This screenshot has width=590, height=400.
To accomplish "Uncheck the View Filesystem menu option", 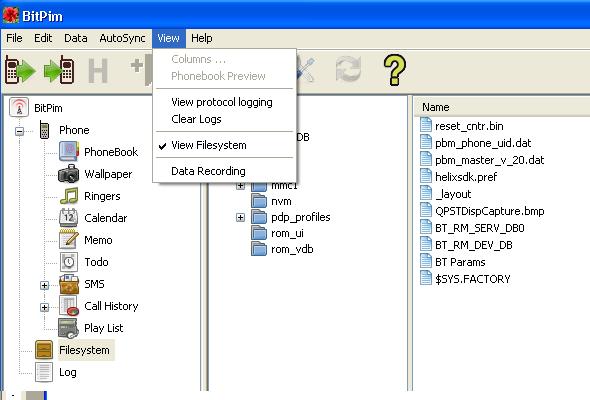I will pyautogui.click(x=225, y=145).
